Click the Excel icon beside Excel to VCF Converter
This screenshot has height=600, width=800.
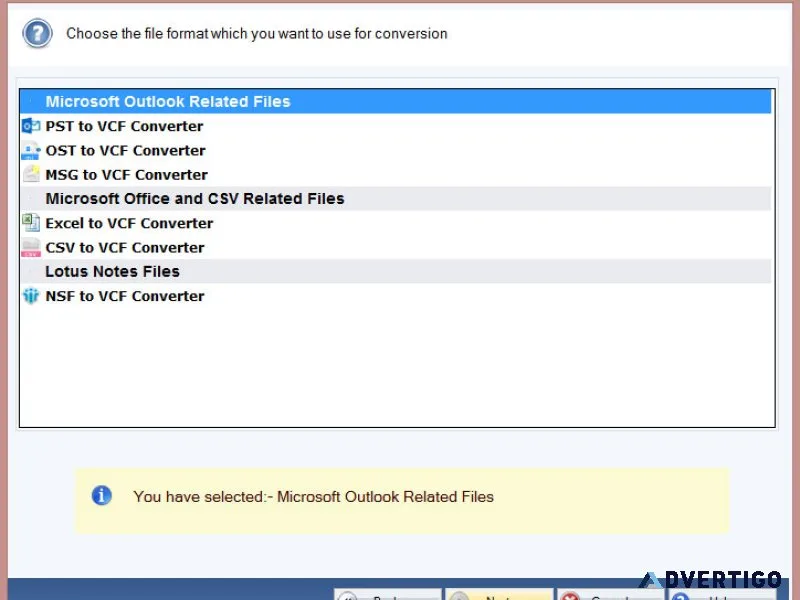[31, 223]
